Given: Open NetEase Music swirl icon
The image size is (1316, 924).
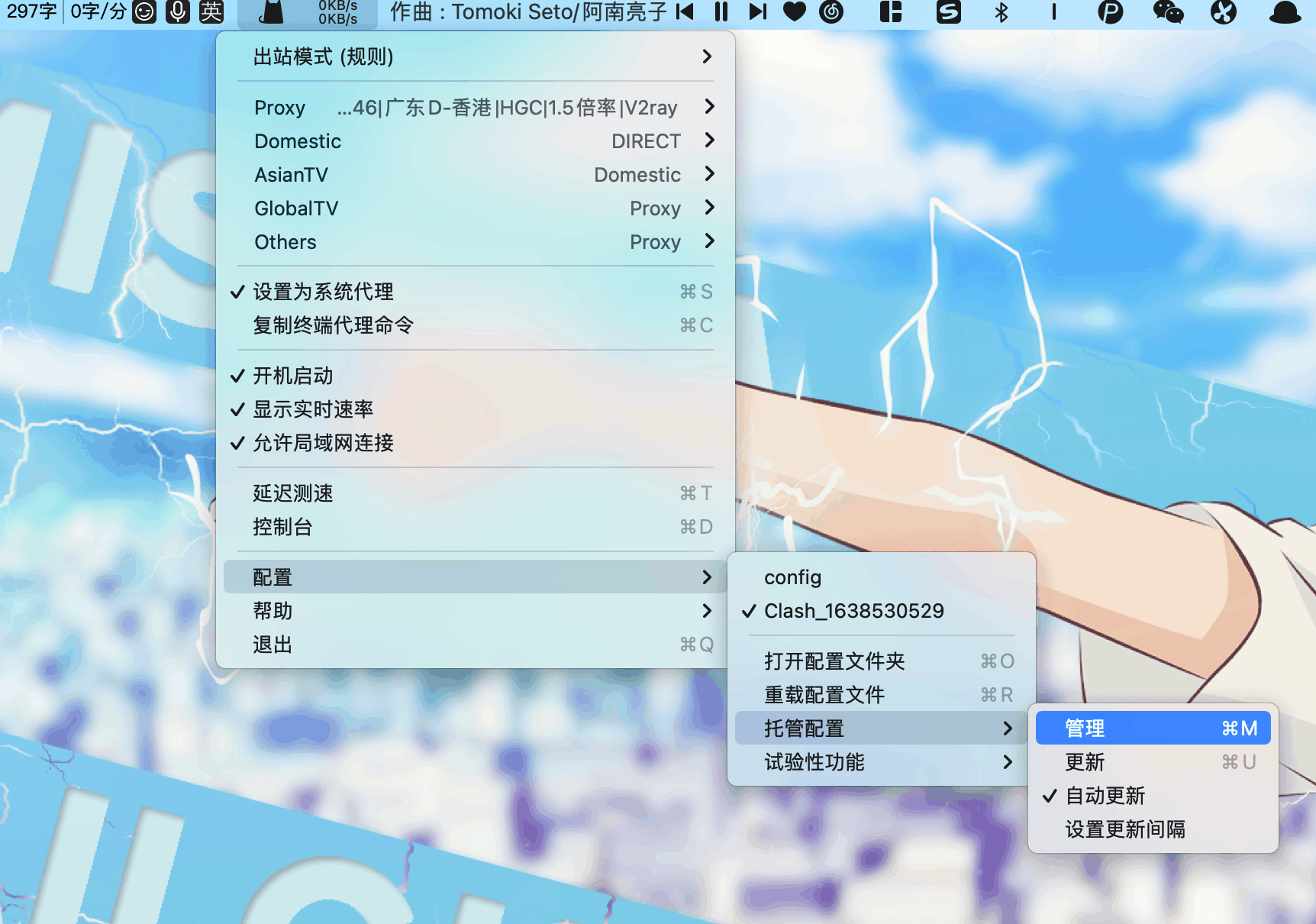Looking at the screenshot, I should (x=831, y=11).
